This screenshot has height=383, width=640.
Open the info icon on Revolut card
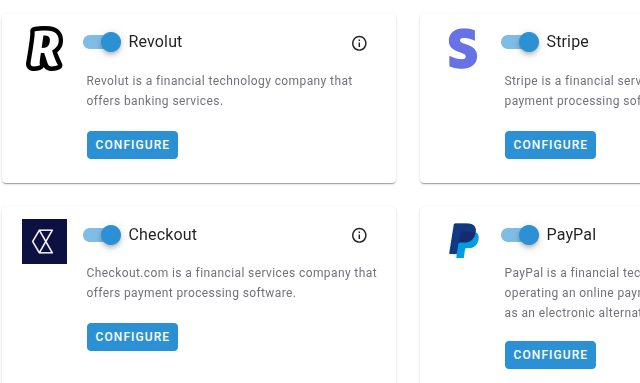click(x=359, y=43)
